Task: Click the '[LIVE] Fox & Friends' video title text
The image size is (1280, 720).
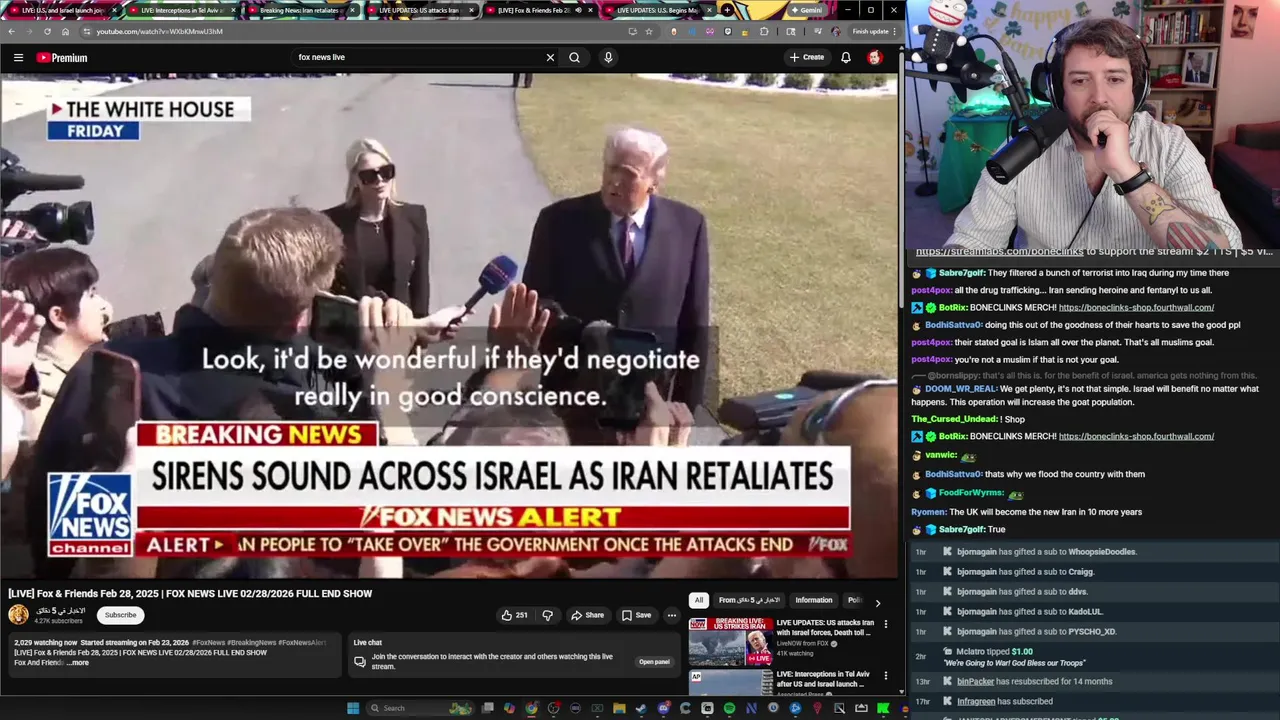Action: pos(190,593)
